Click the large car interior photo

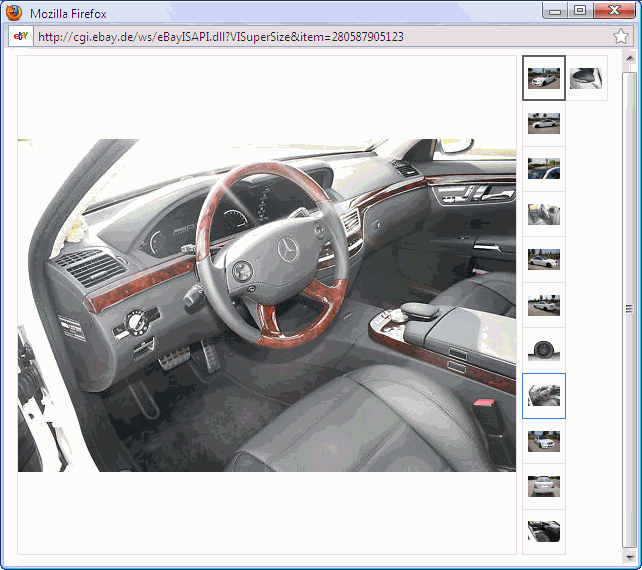pos(267,305)
